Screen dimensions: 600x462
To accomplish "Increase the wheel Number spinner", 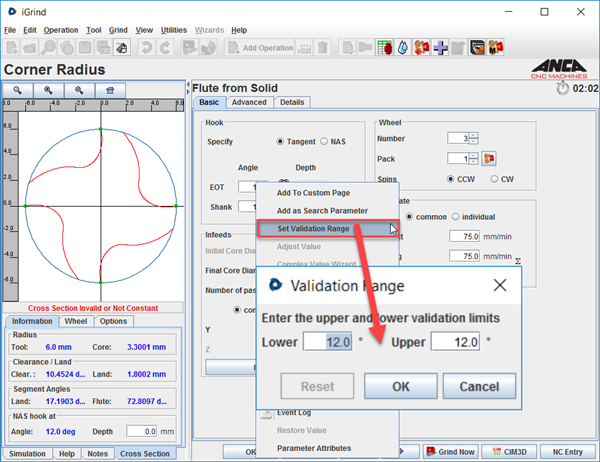I will pyautogui.click(x=473, y=134).
